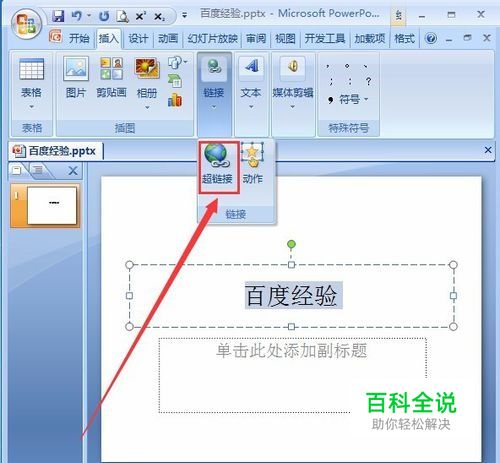Close the 百度经验.pptx document tab

click(488, 150)
